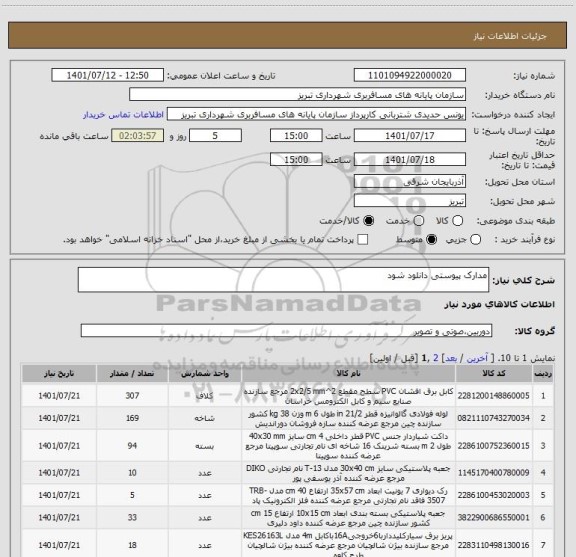Viewport: 576px width, 557px height.
Task: Click the remaining time countdown 02:03:57
Action: coord(138,136)
